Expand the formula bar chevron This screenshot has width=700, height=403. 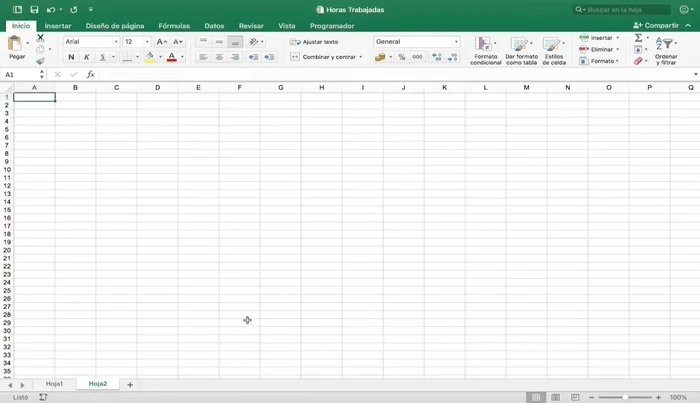coord(696,75)
